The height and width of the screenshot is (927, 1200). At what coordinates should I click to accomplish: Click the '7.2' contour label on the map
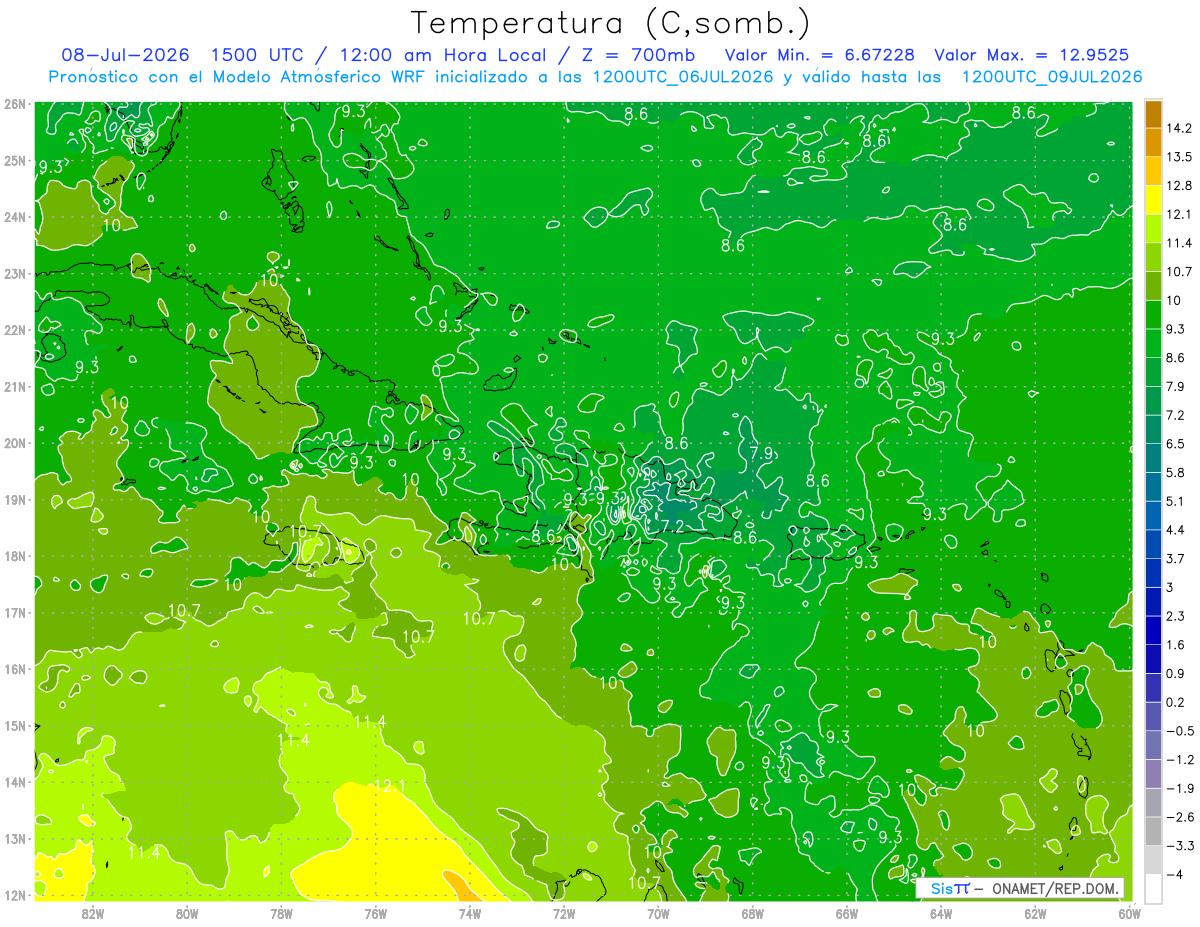(x=672, y=525)
